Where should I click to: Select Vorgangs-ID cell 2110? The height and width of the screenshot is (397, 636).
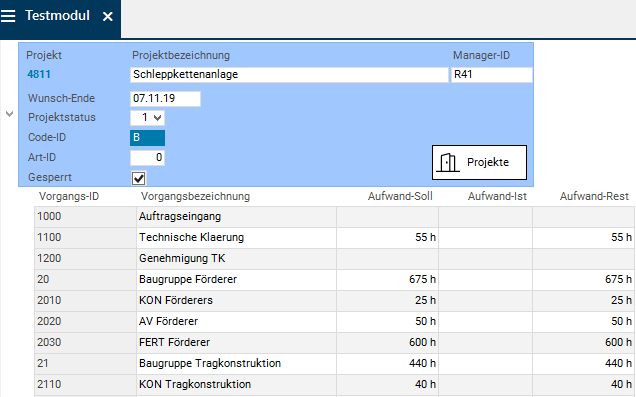[85, 384]
